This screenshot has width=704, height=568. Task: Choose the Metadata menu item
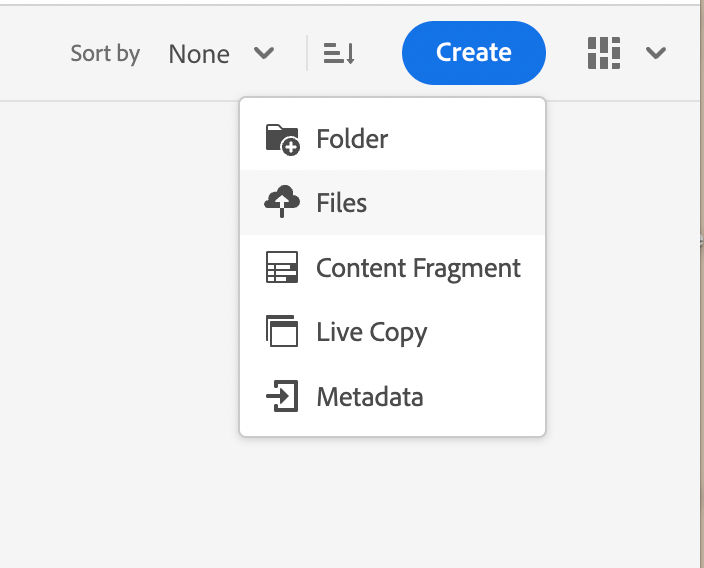click(x=392, y=396)
